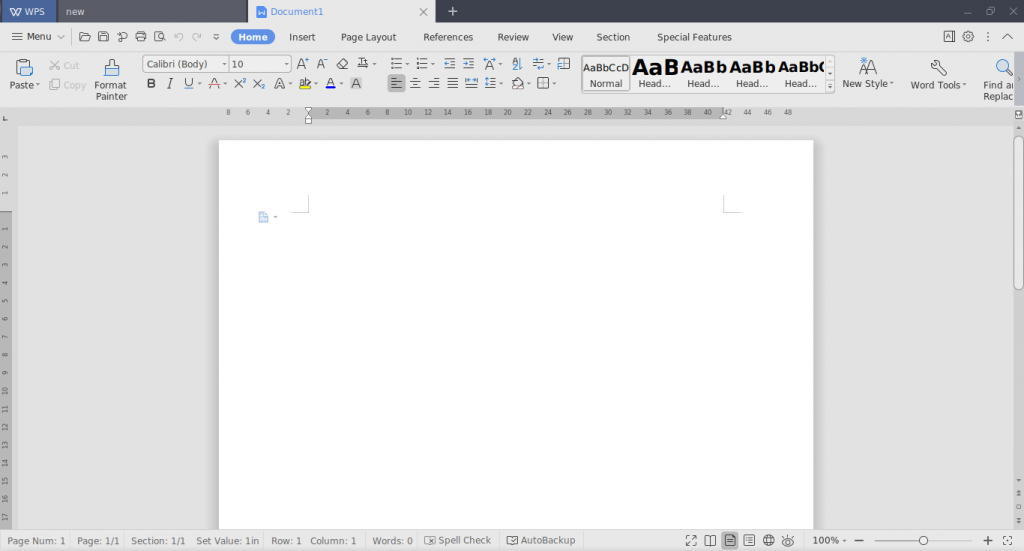Toggle Italic formatting
The height and width of the screenshot is (551, 1024).
[170, 84]
